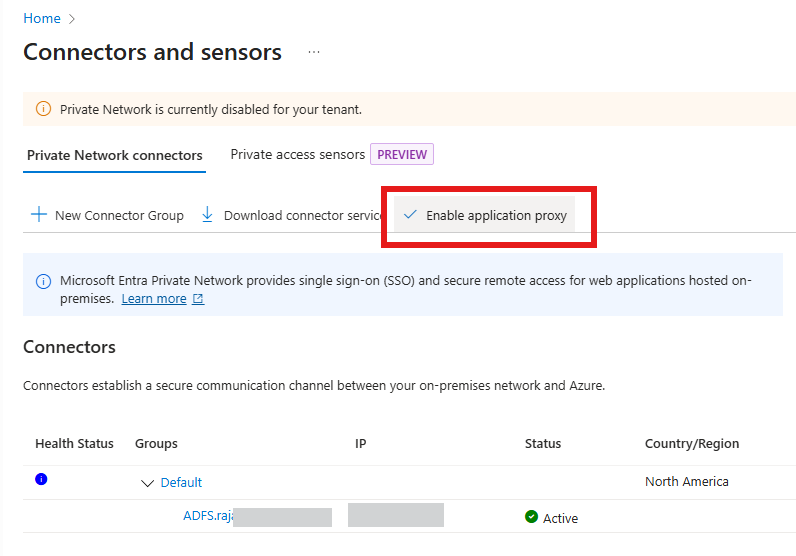Switch to Private access sensors tab
This screenshot has height=556, width=796.
point(297,154)
